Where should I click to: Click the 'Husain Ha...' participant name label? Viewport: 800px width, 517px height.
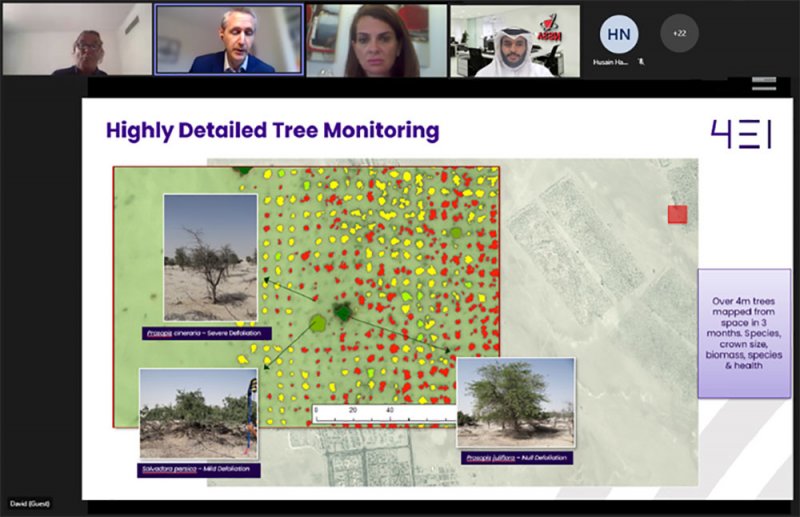pyautogui.click(x=610, y=62)
